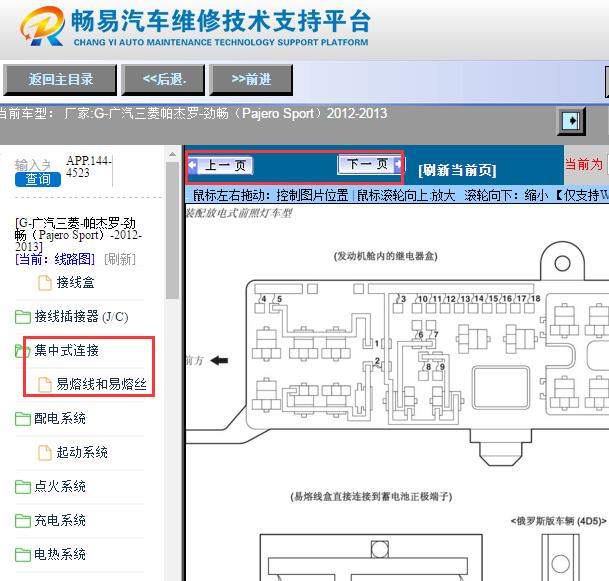Image resolution: width=609 pixels, height=581 pixels.
Task: Click 刷新当前页 link
Action: click(457, 170)
